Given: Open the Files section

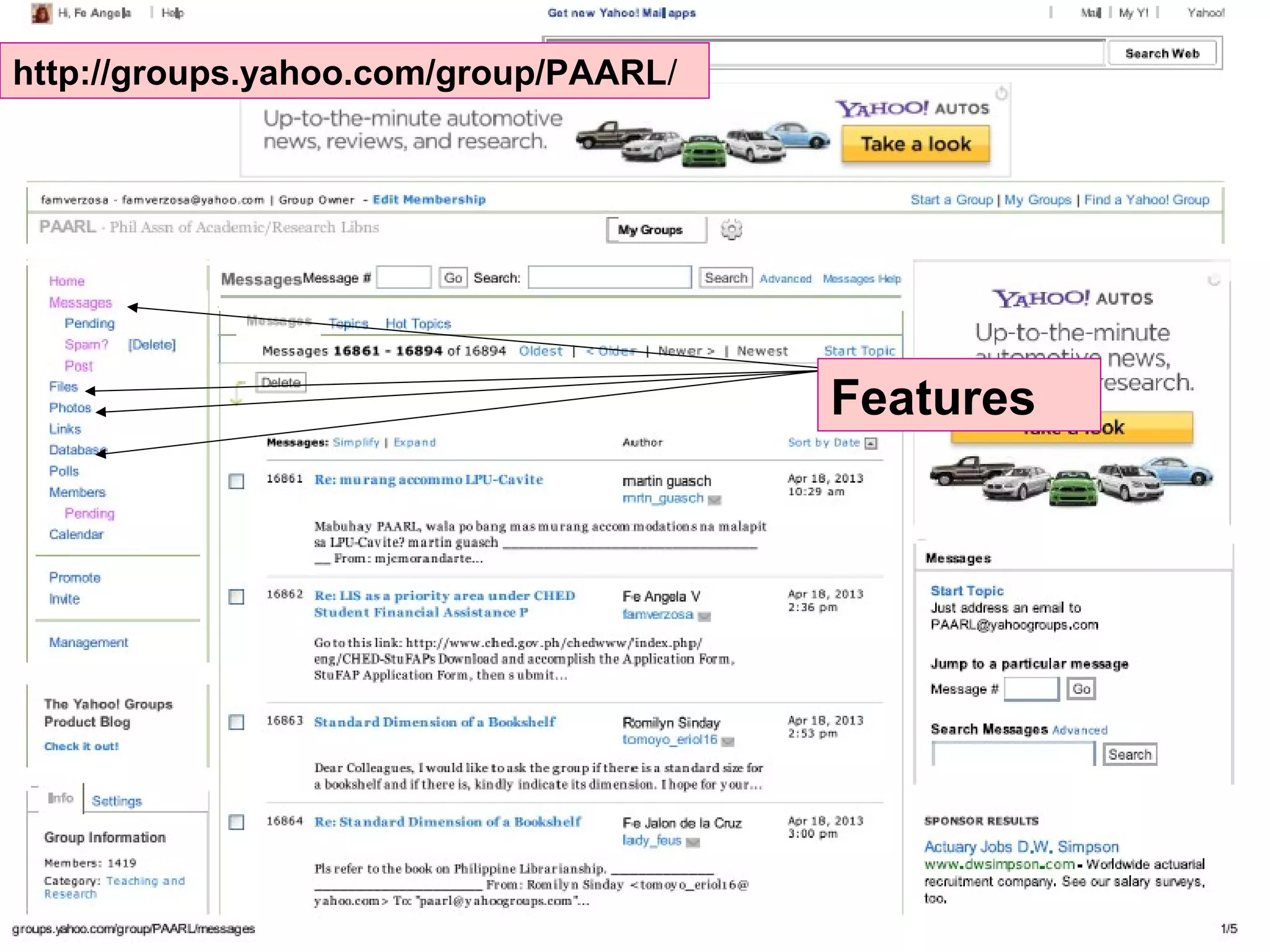Looking at the screenshot, I should pos(63,387).
